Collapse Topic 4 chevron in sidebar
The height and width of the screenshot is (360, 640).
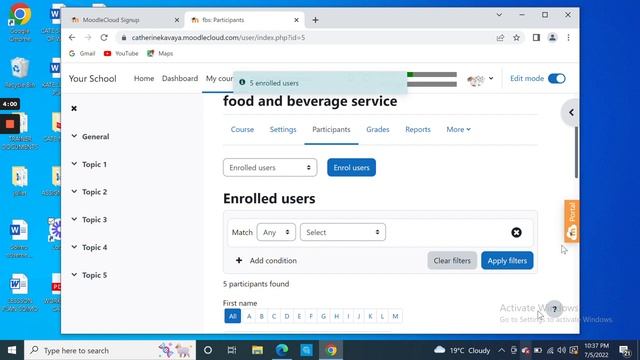click(x=74, y=247)
